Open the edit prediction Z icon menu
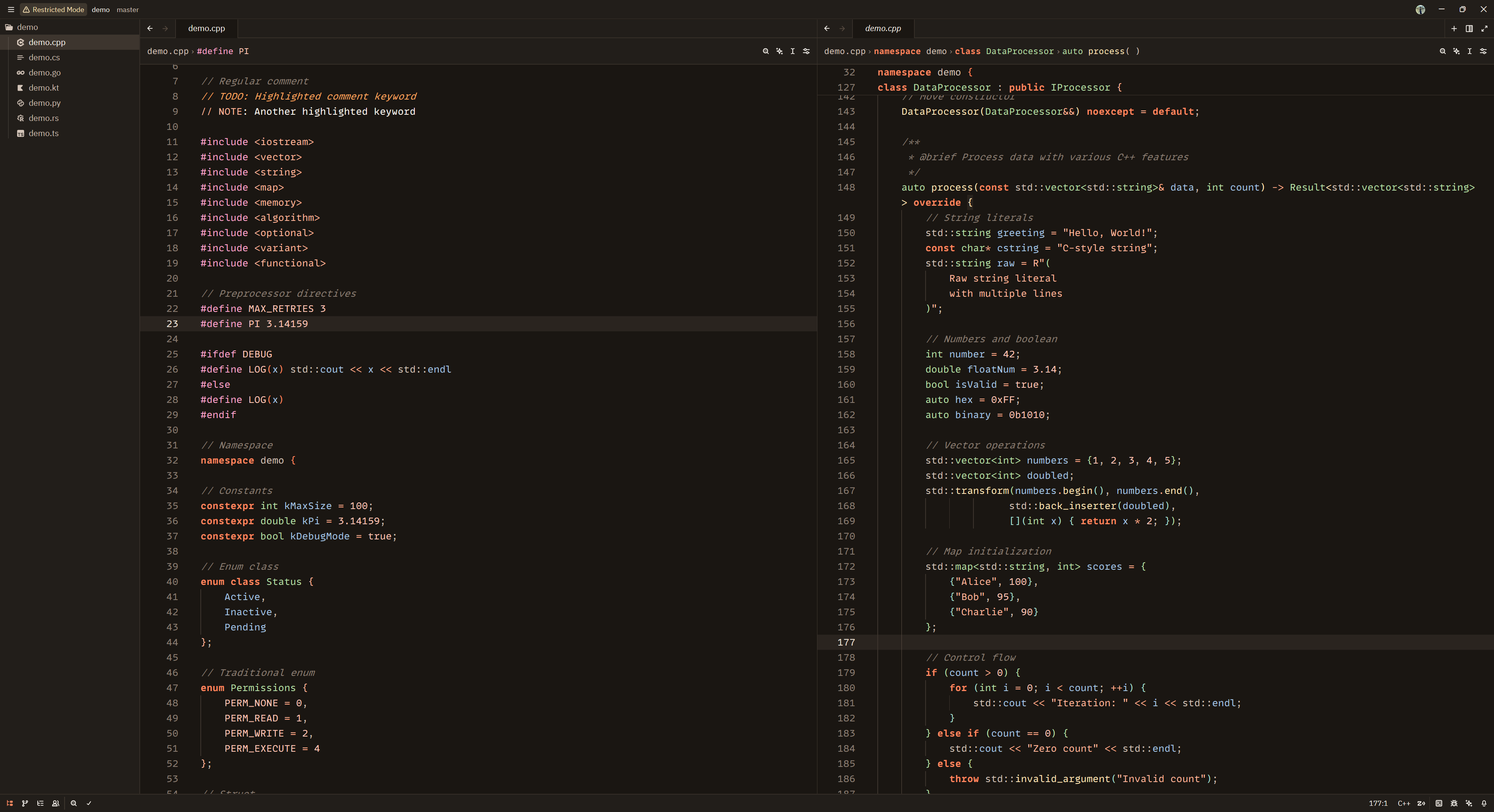This screenshot has width=1494, height=812. pyautogui.click(x=1421, y=803)
